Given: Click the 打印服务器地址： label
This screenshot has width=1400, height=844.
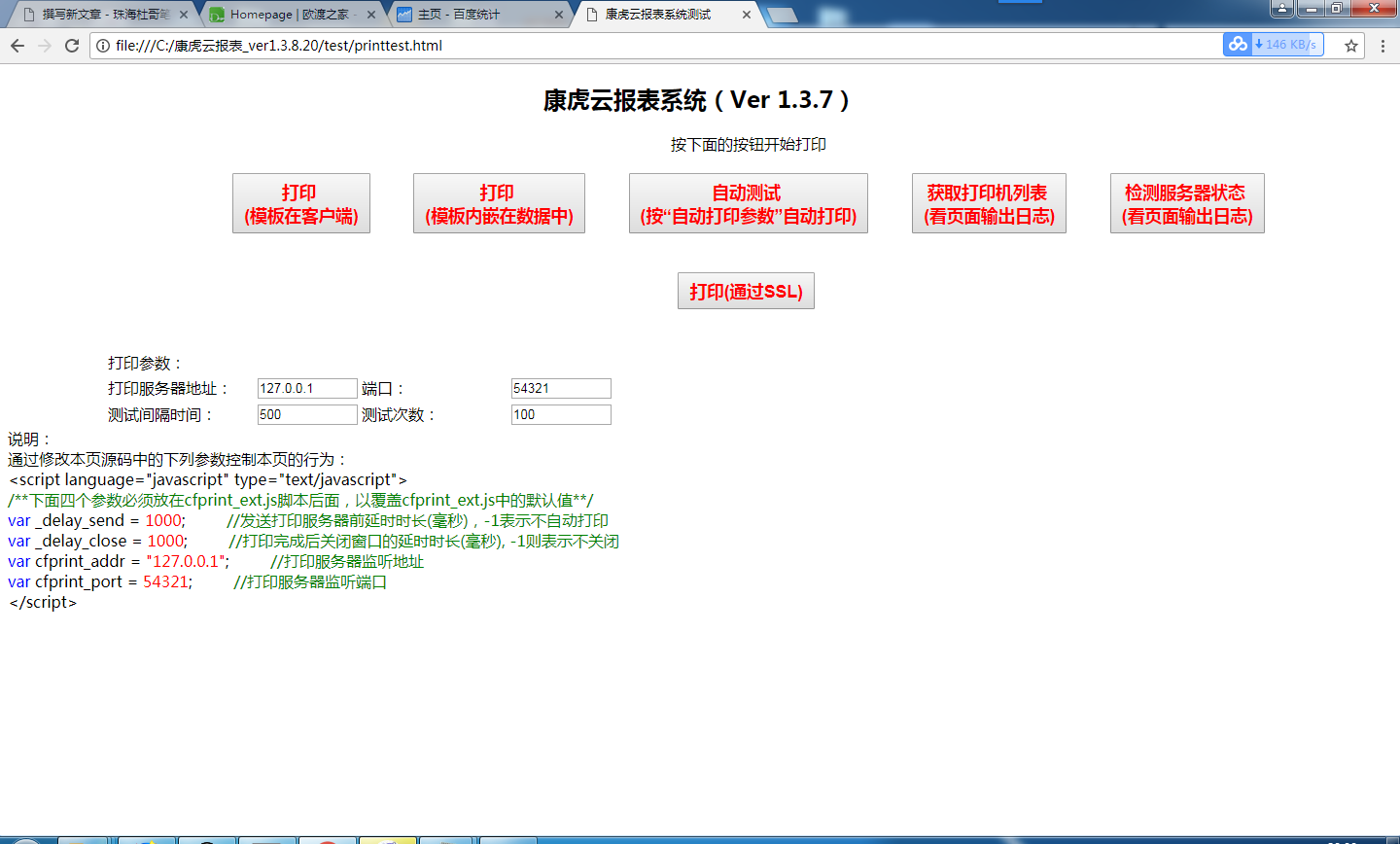Looking at the screenshot, I should (169, 389).
